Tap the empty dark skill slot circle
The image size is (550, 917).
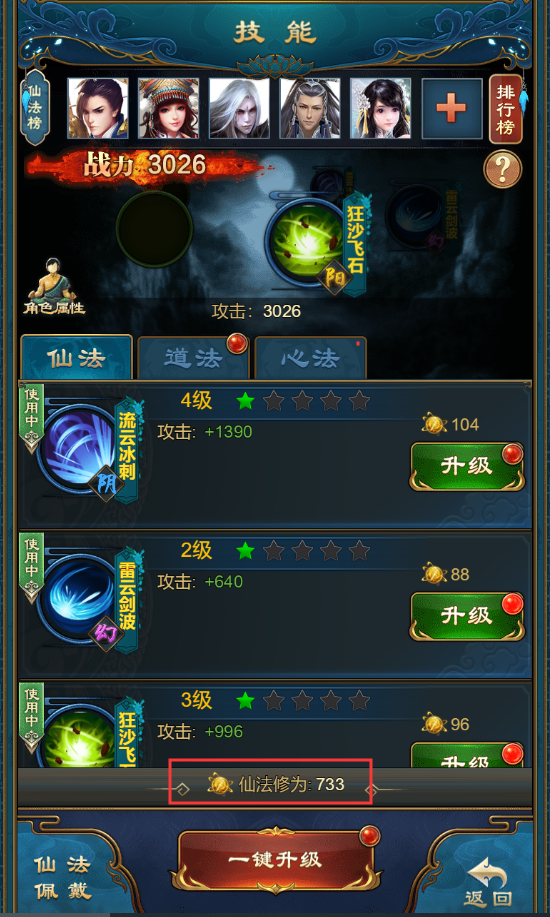click(154, 229)
